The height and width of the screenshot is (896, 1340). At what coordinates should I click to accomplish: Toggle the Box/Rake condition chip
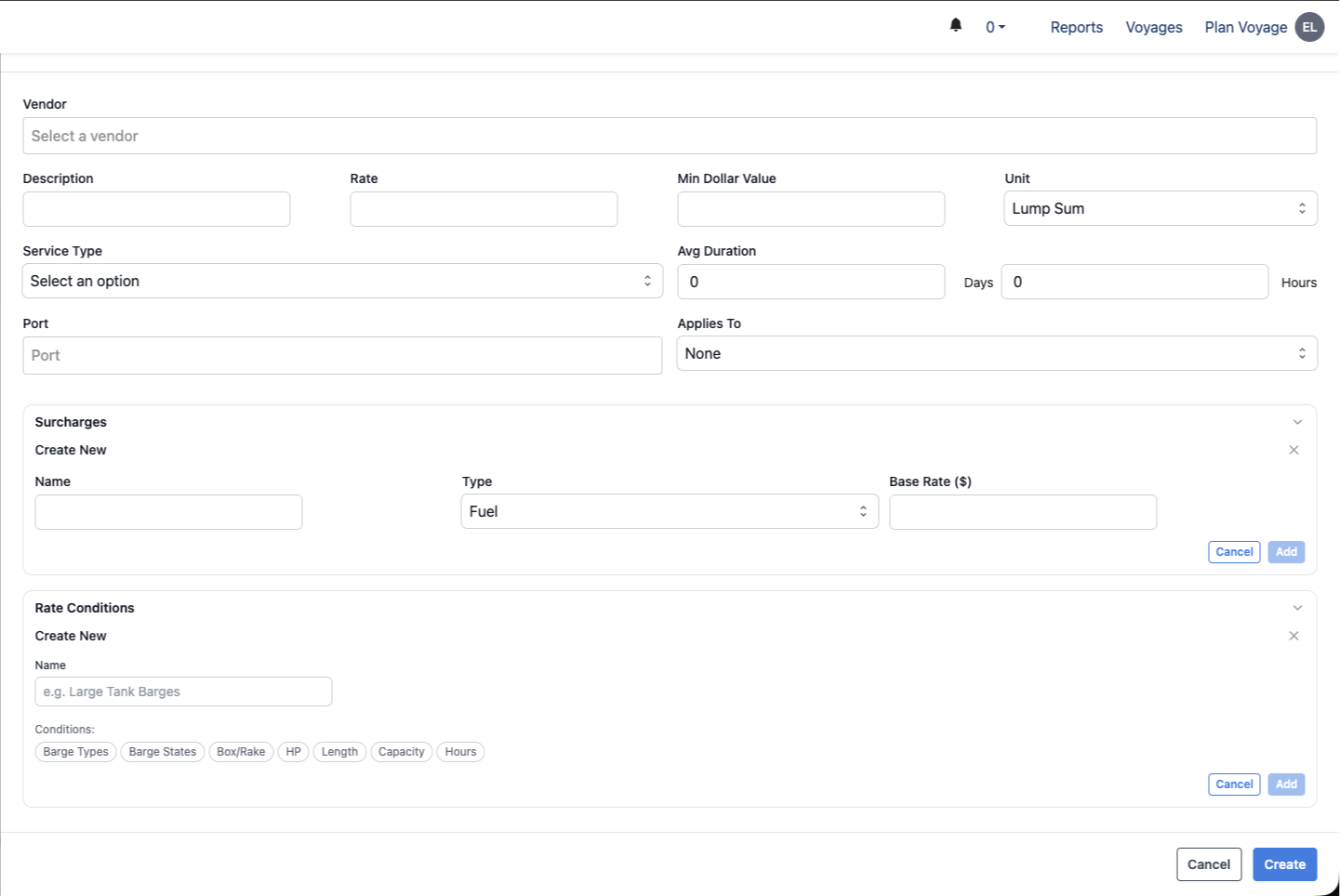[241, 752]
